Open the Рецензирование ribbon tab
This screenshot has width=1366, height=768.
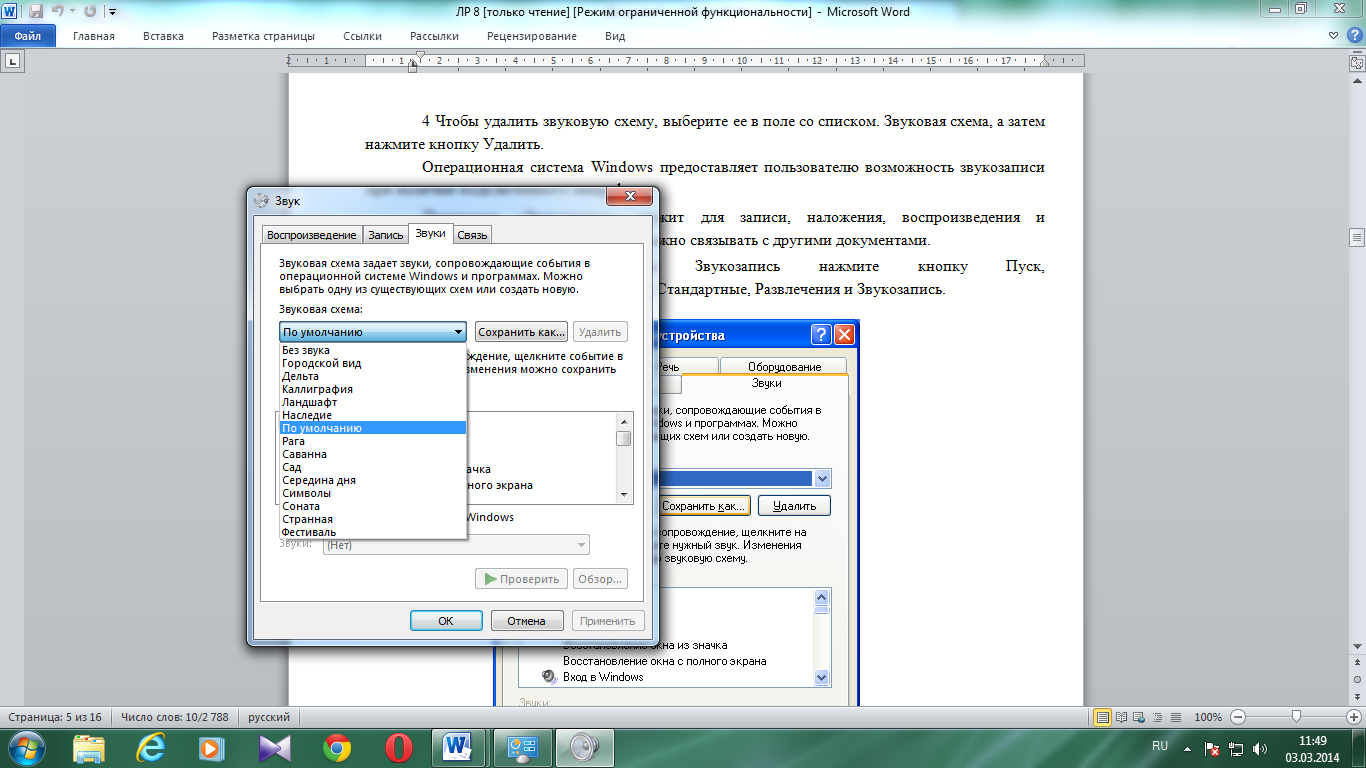pyautogui.click(x=532, y=36)
